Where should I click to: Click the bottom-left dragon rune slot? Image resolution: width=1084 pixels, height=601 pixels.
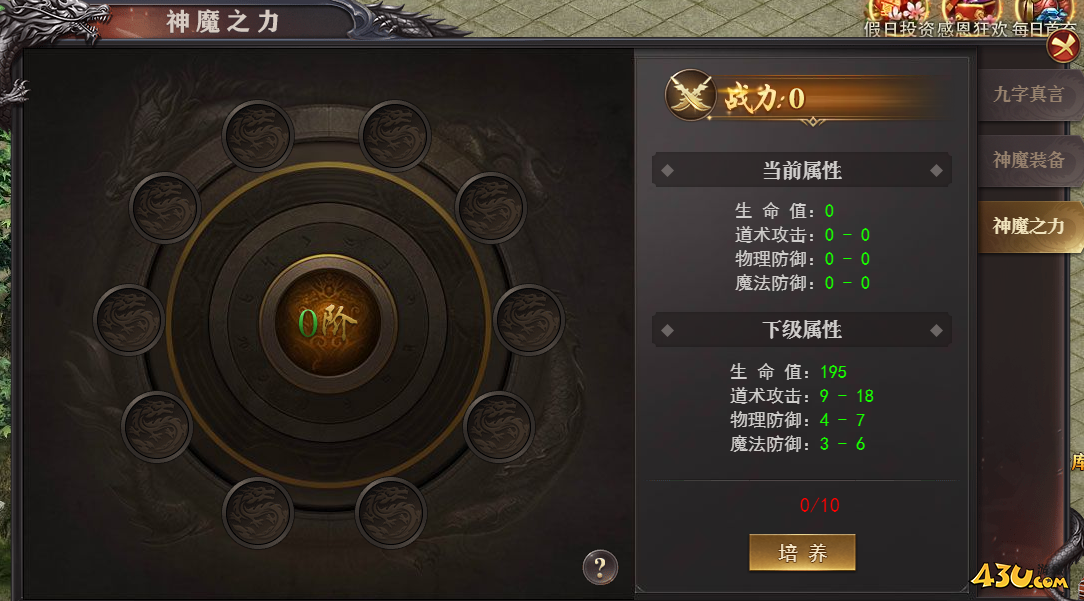pos(258,512)
